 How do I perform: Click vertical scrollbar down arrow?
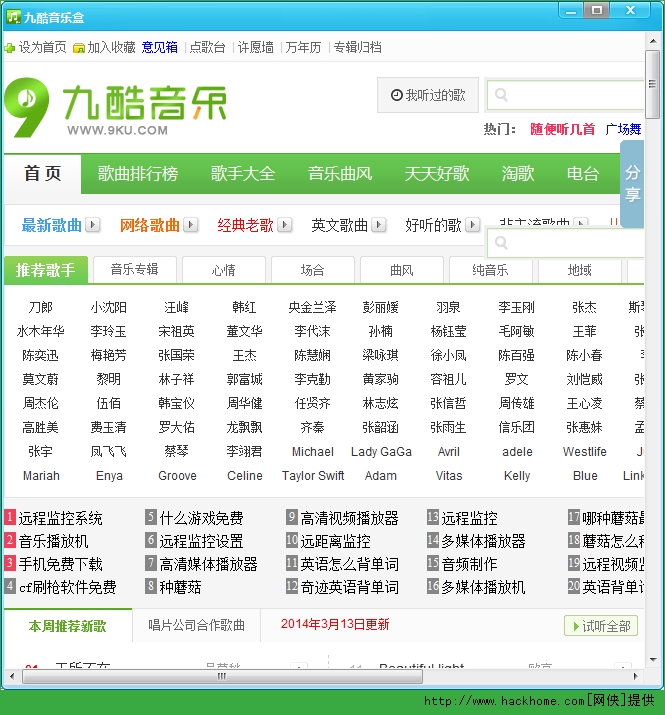point(653,659)
